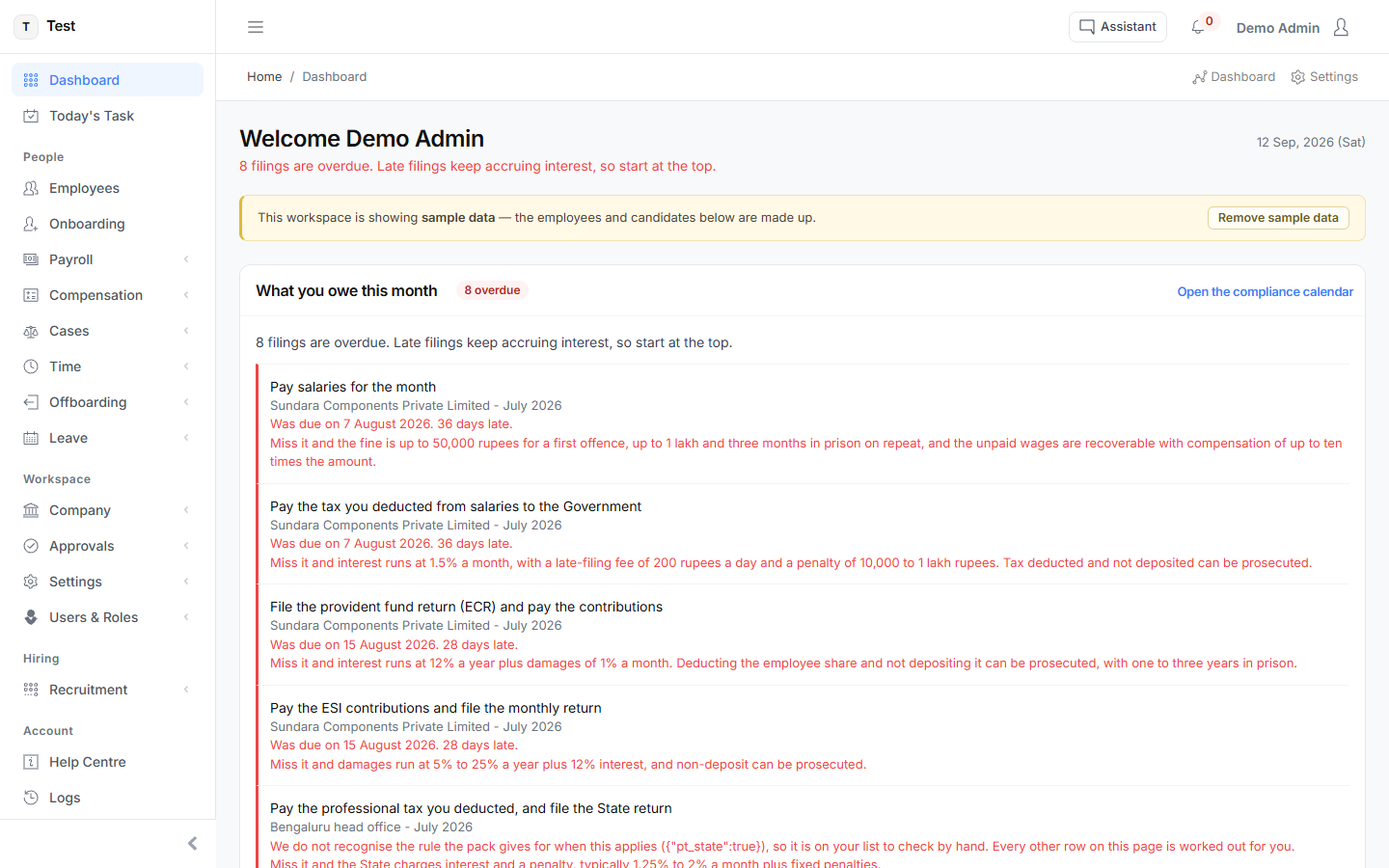Open the Onboarding menu item
1389x868 pixels.
coord(107,224)
